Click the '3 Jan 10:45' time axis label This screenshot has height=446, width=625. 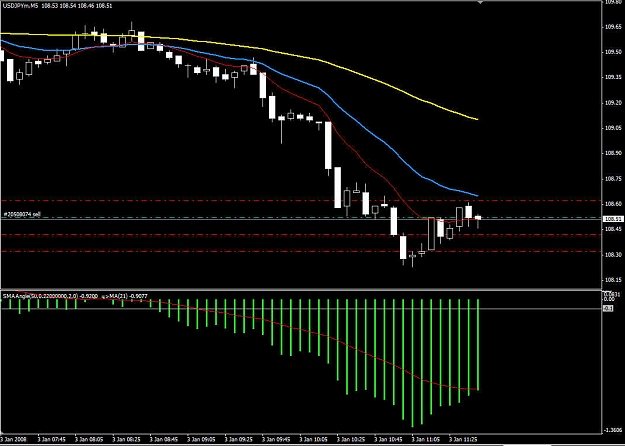389,439
